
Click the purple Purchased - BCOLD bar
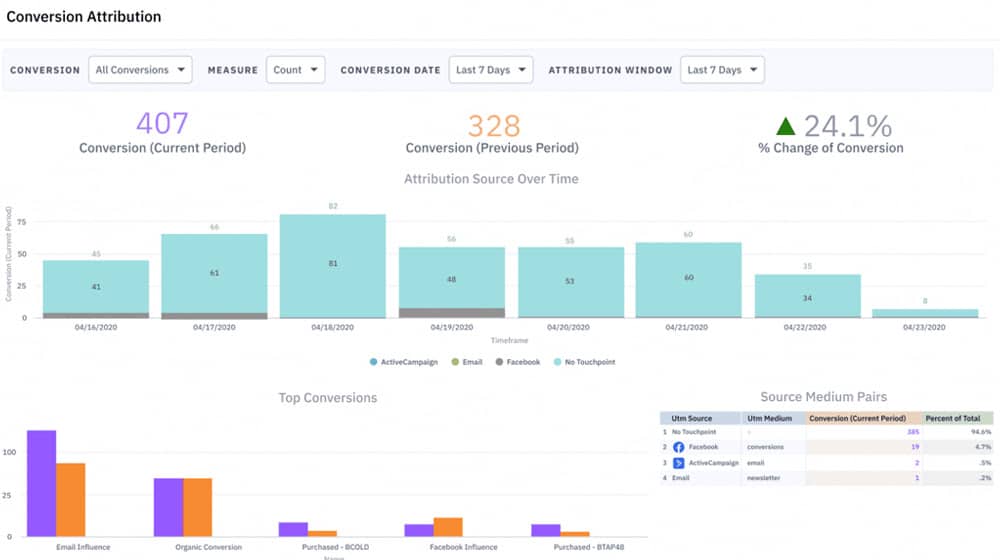(x=293, y=529)
